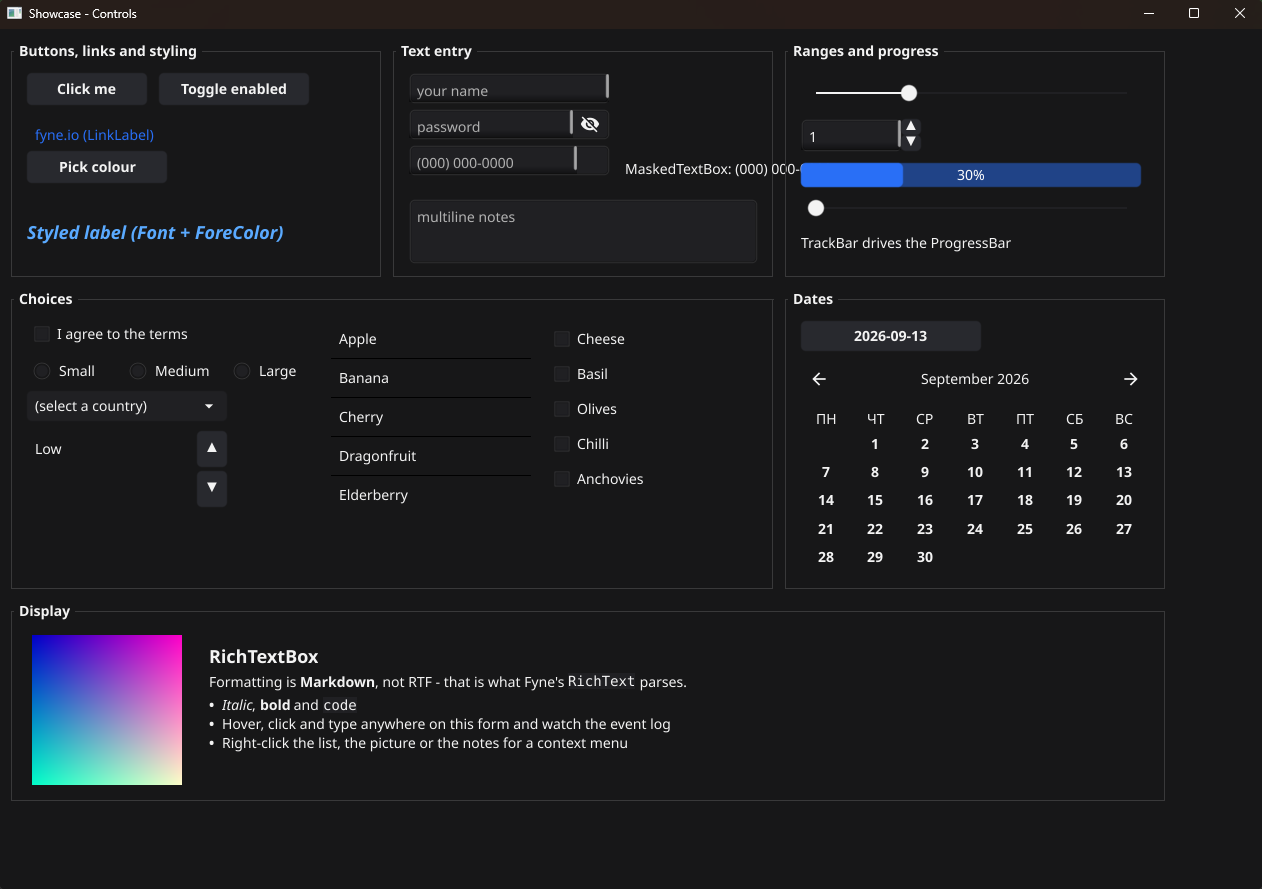Select the Large radio button
Viewport: 1262px width, 889px height.
(242, 371)
